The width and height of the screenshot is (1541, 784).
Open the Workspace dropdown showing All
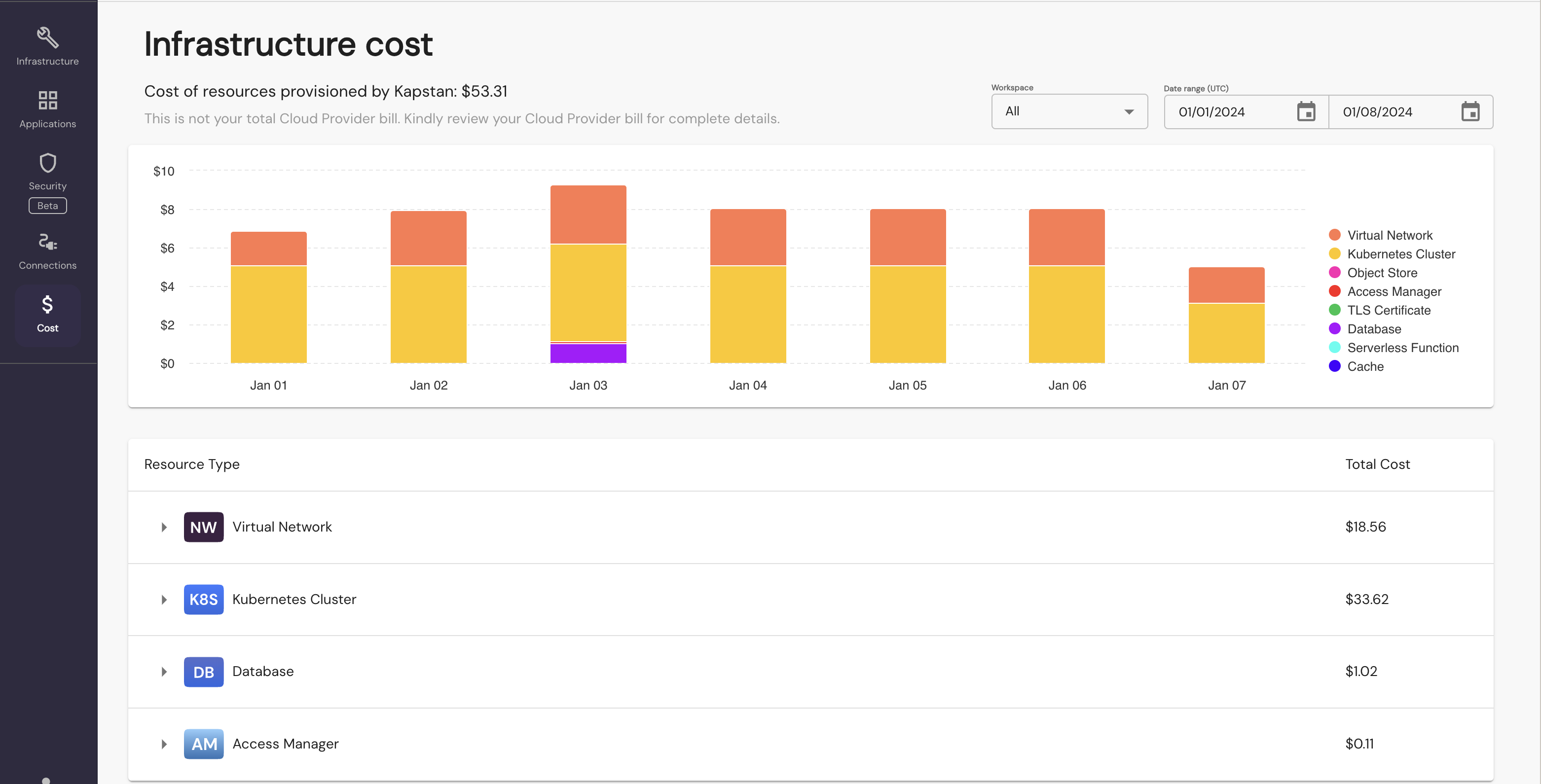coord(1069,111)
